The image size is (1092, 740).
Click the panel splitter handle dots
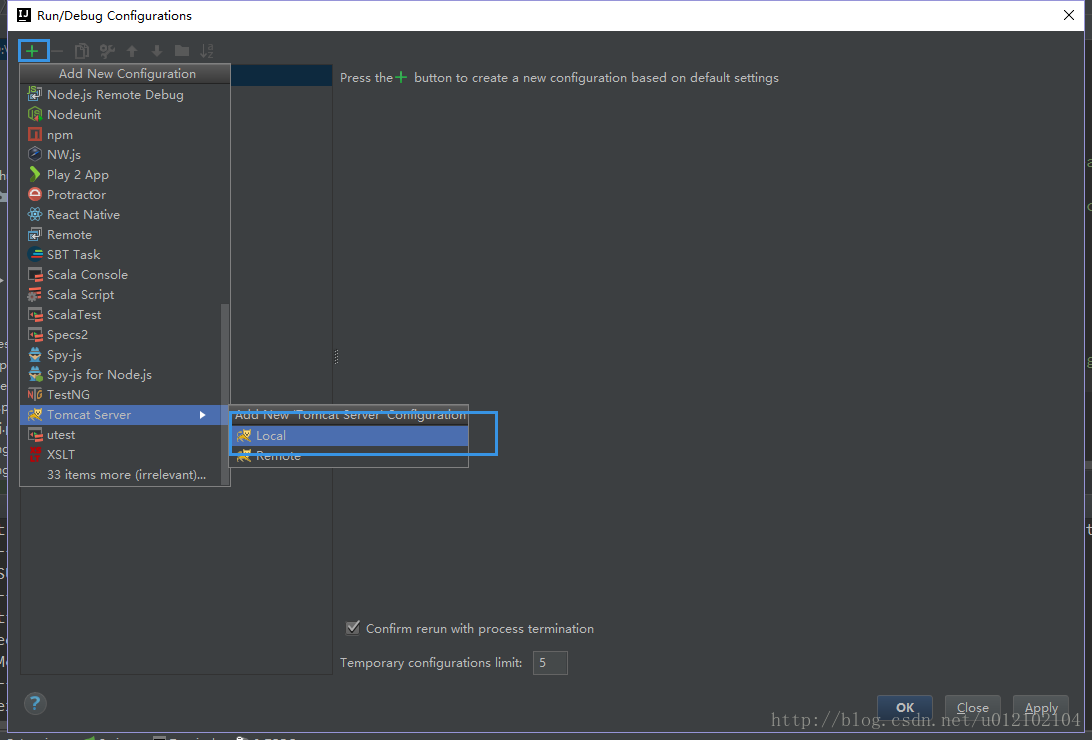click(336, 356)
